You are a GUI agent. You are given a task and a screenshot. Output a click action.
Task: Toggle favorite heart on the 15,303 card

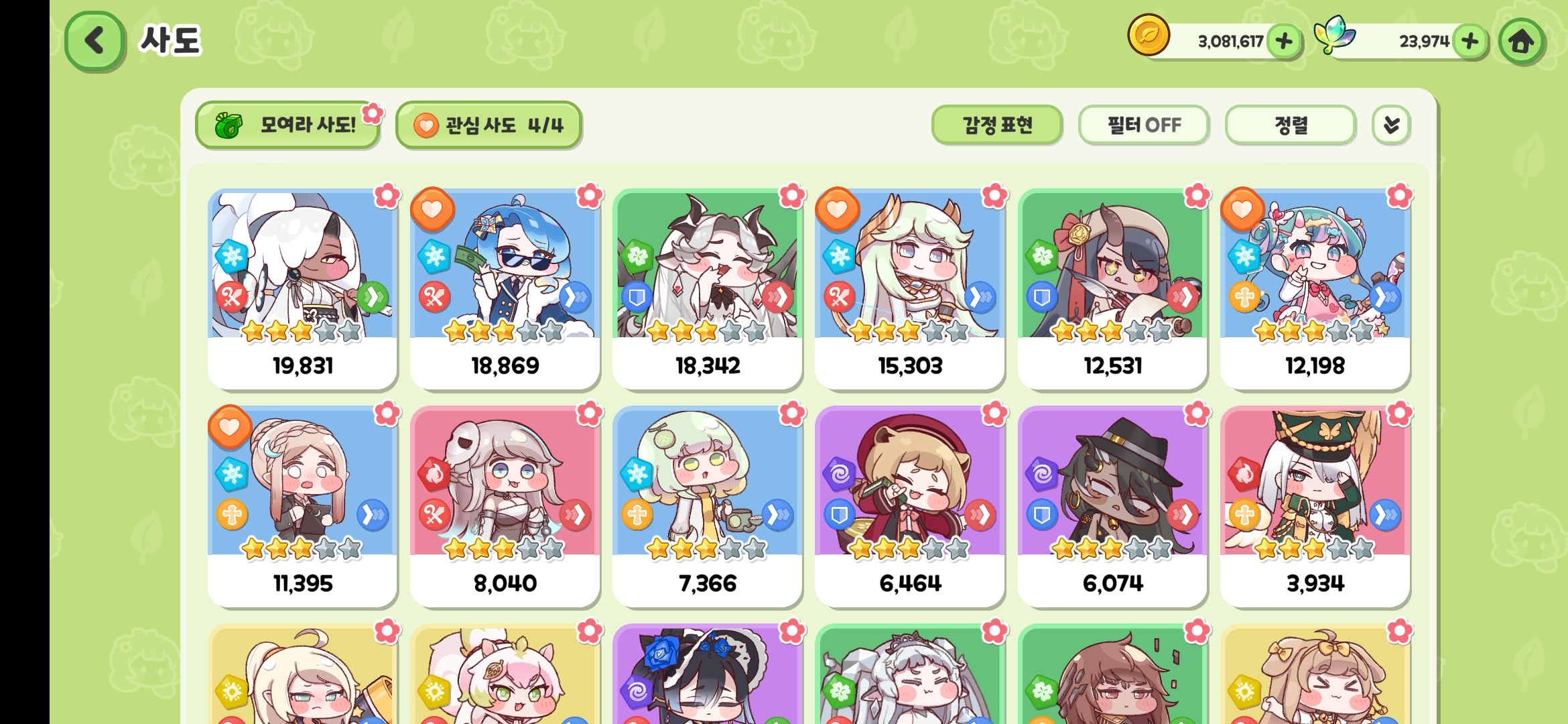point(837,209)
